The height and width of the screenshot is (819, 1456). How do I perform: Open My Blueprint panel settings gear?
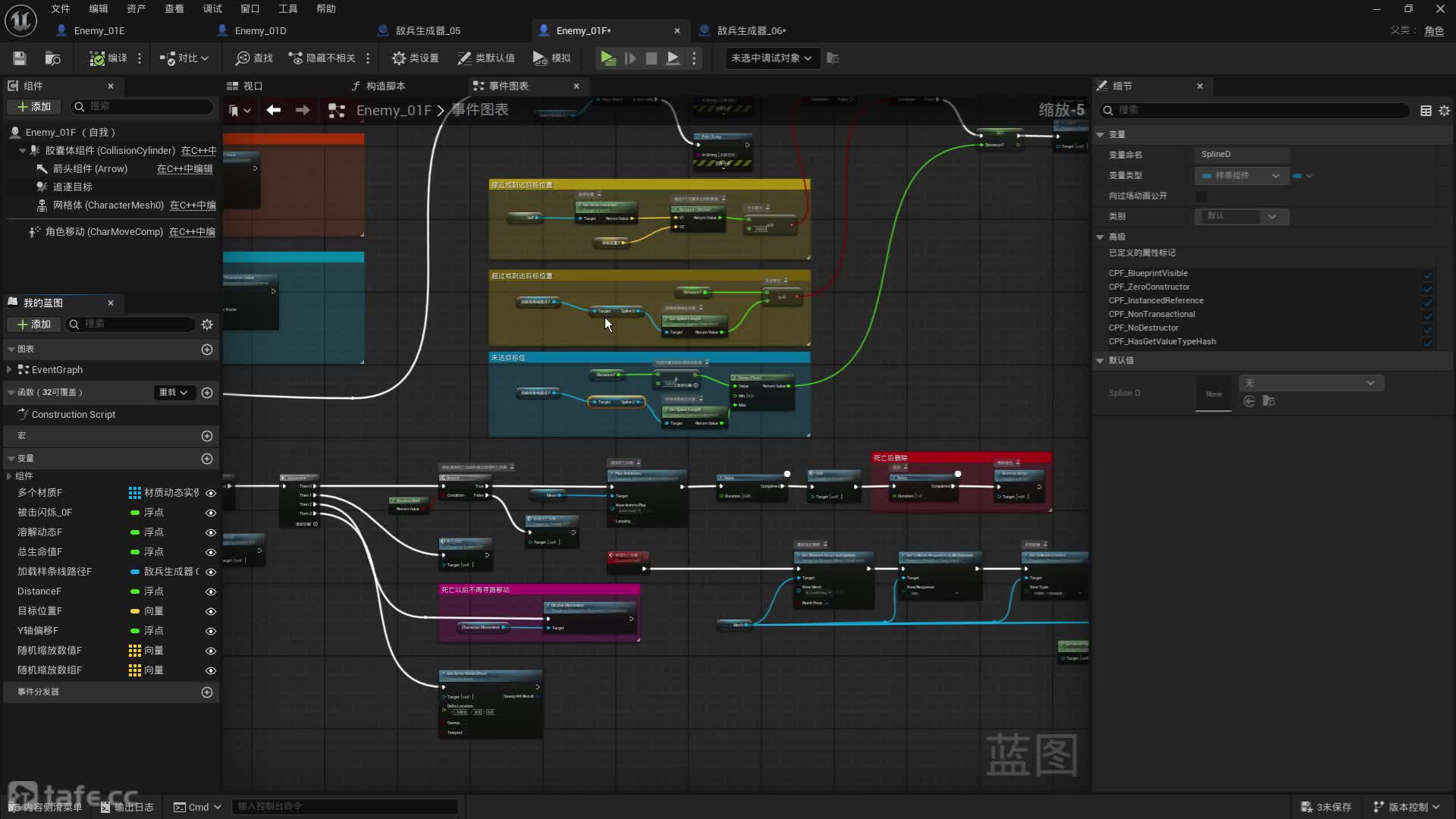click(x=207, y=325)
